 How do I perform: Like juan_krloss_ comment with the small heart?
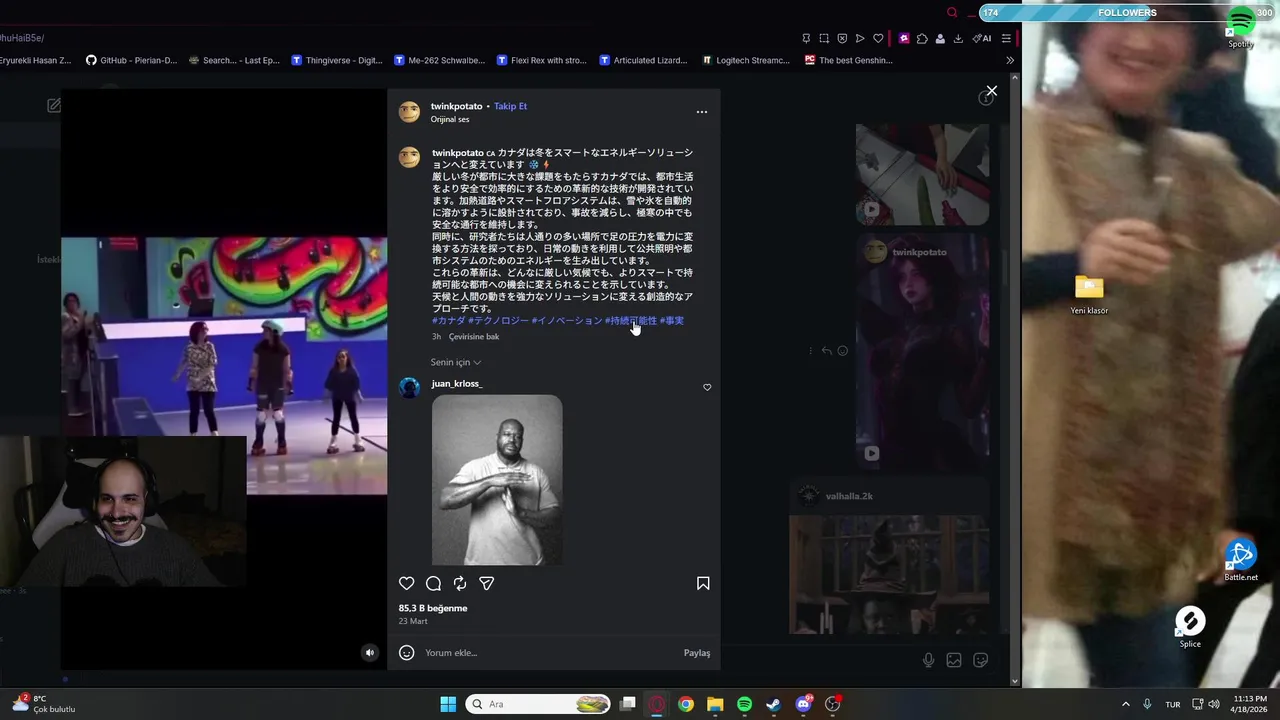pyautogui.click(x=707, y=387)
